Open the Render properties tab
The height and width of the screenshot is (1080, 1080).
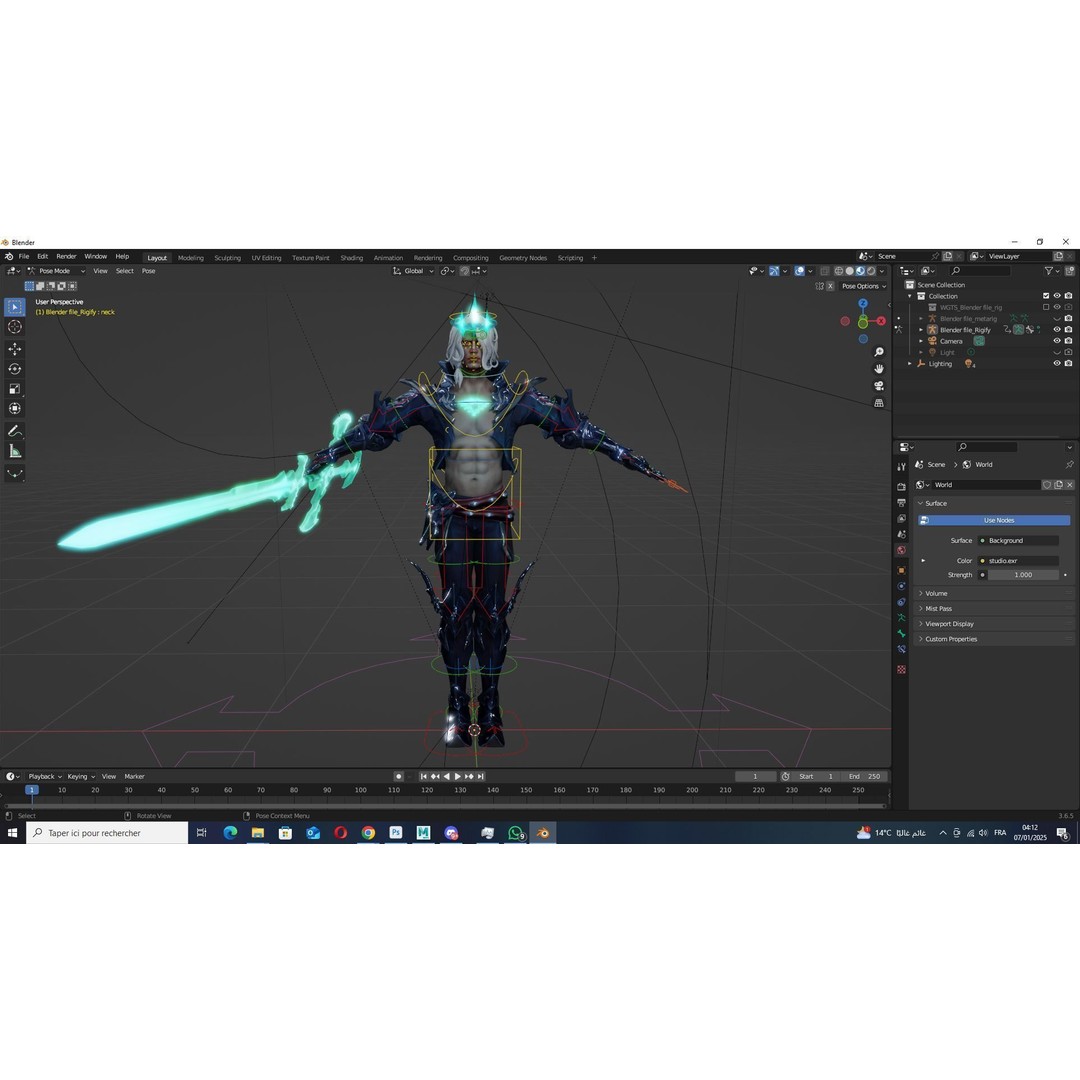tap(902, 487)
